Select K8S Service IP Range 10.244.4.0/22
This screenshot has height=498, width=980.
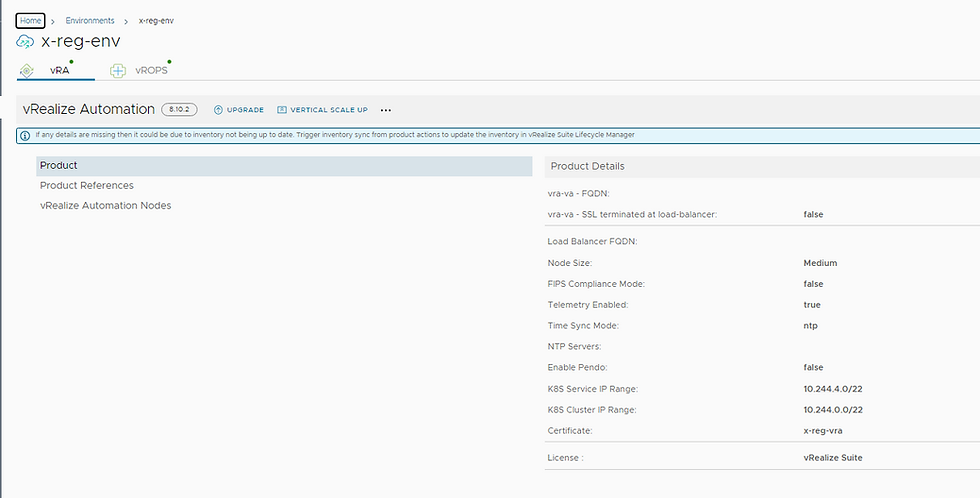tap(833, 389)
